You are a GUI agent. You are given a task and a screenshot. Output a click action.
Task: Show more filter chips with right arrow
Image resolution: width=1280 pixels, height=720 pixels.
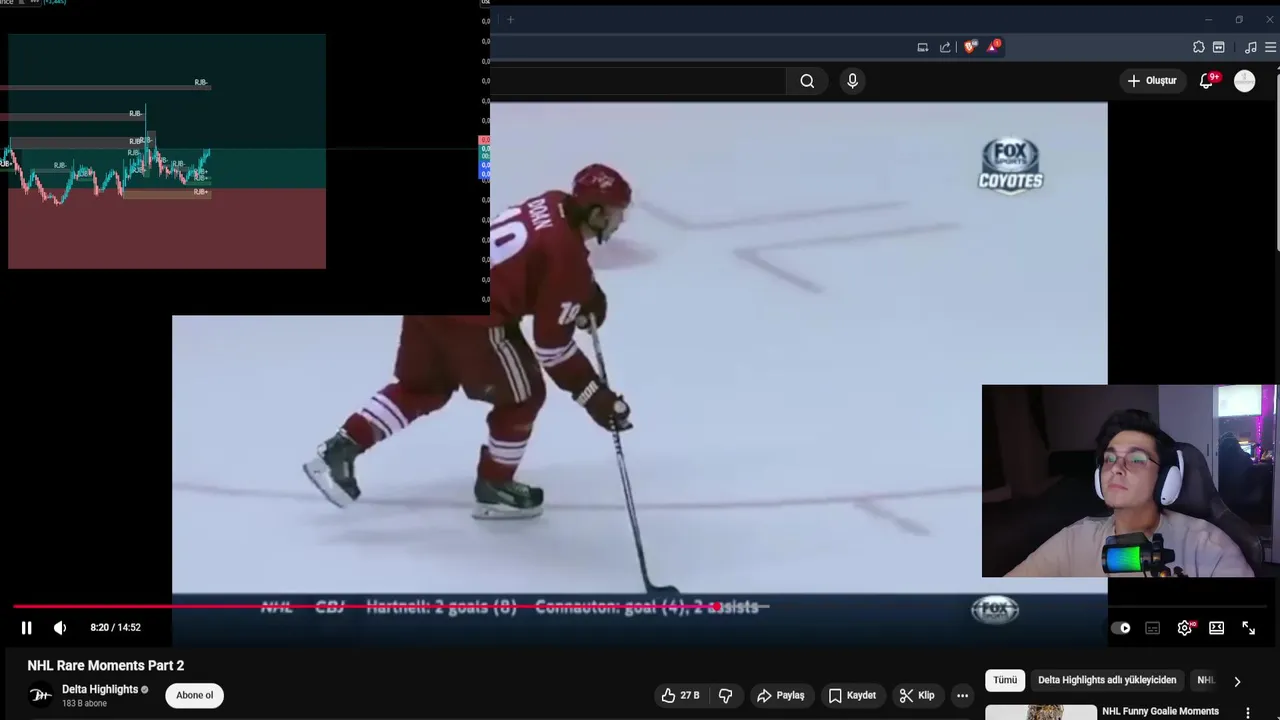click(x=1237, y=681)
